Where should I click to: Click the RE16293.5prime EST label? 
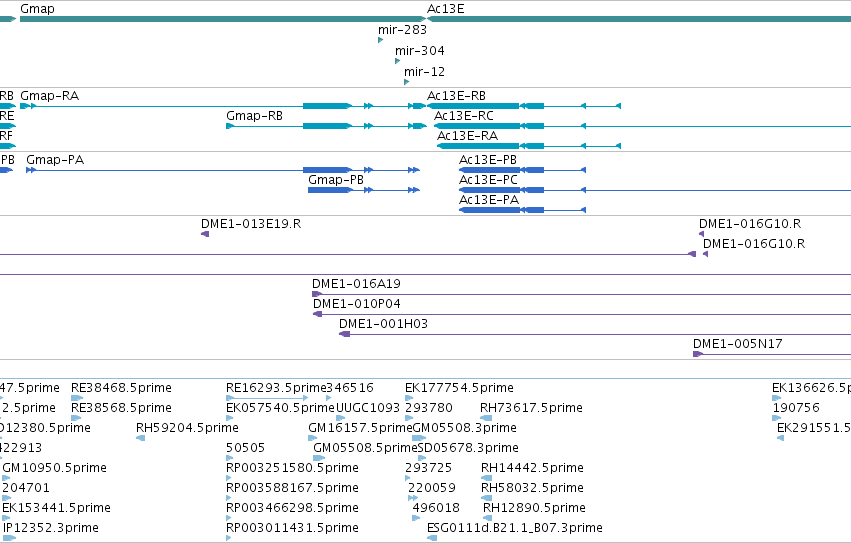(276, 388)
